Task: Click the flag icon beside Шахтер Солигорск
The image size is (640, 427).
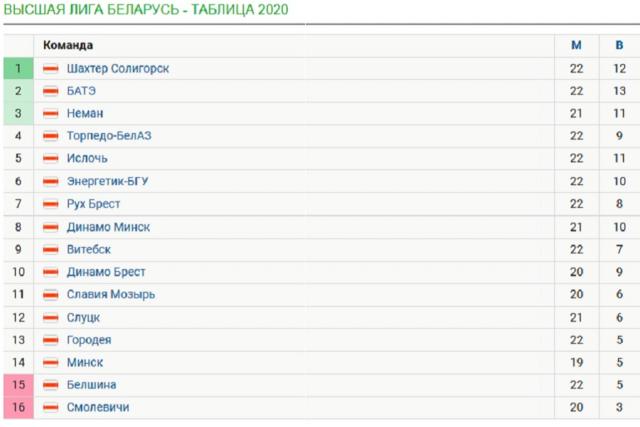Action: click(x=51, y=68)
